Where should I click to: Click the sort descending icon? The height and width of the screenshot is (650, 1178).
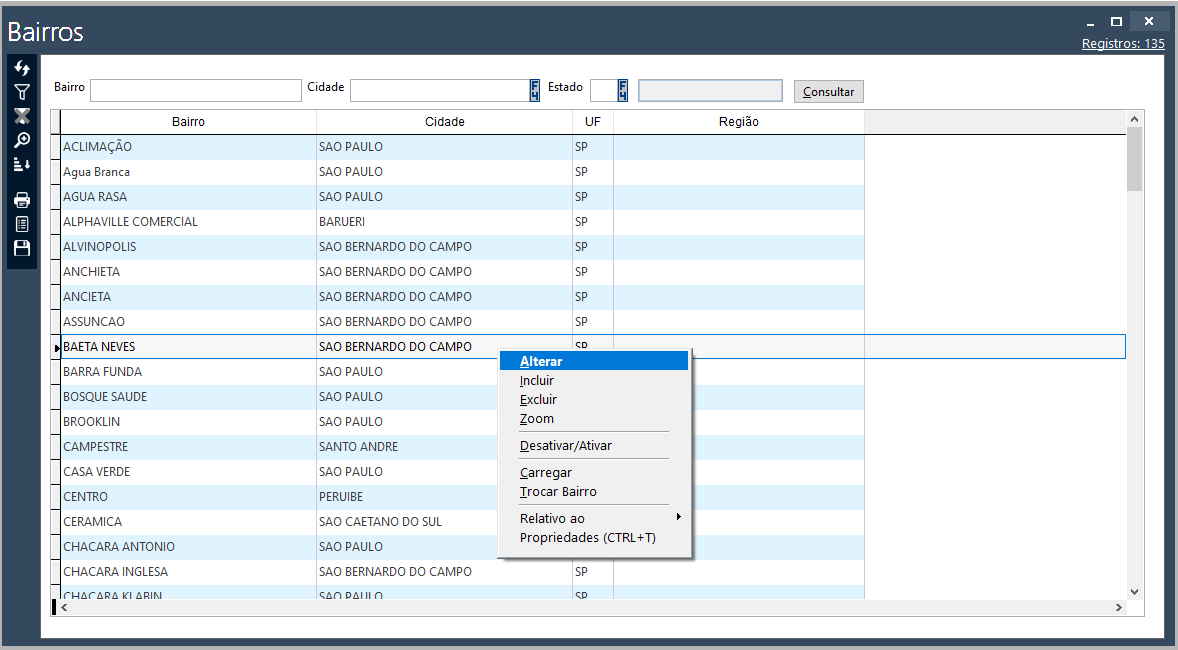click(22, 164)
